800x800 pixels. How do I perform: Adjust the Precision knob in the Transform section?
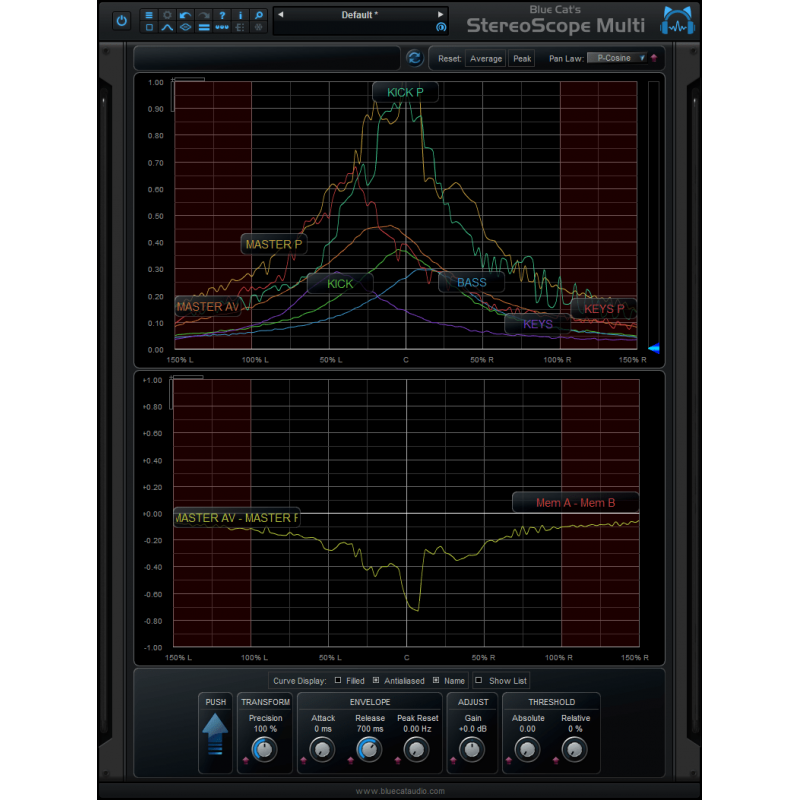click(265, 750)
